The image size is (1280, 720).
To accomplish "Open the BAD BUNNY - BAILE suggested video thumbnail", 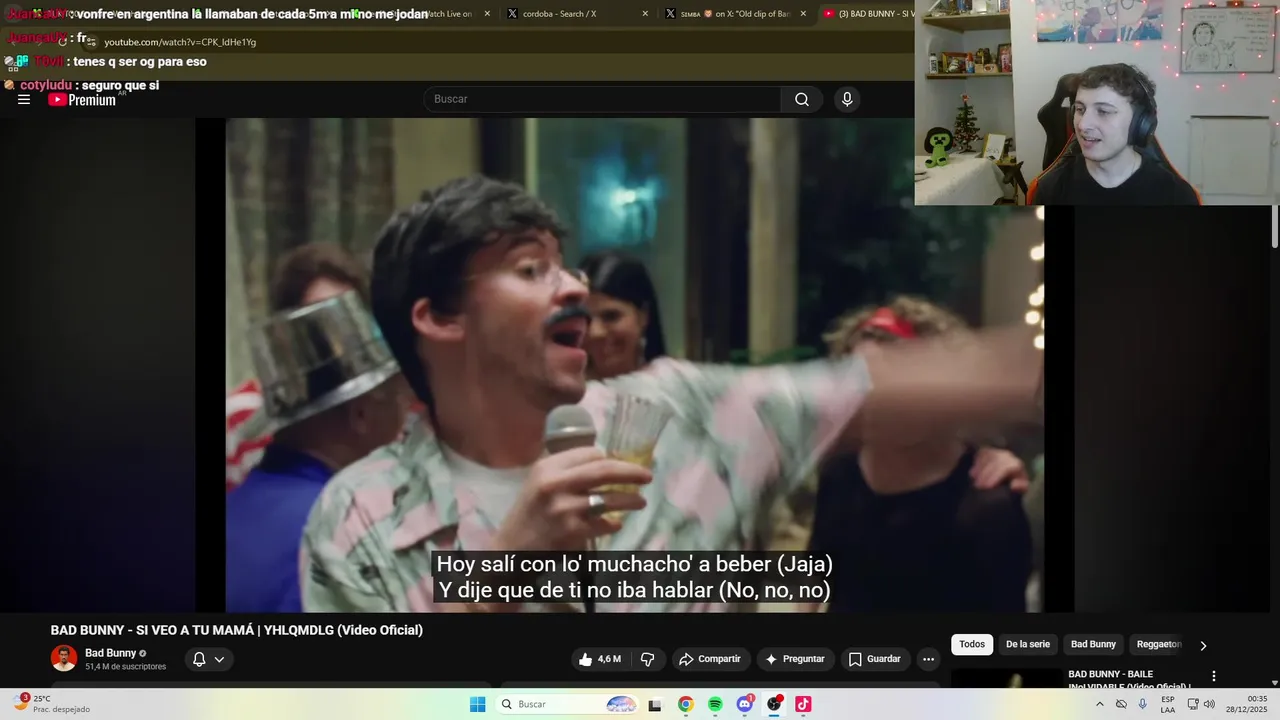I will click(1006, 678).
